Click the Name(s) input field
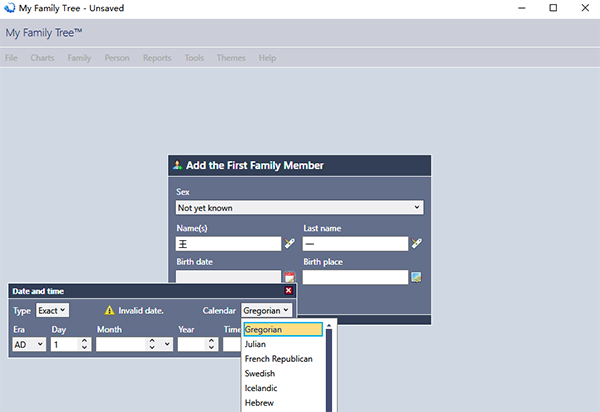Viewport: 600px width, 412px height. (228, 244)
